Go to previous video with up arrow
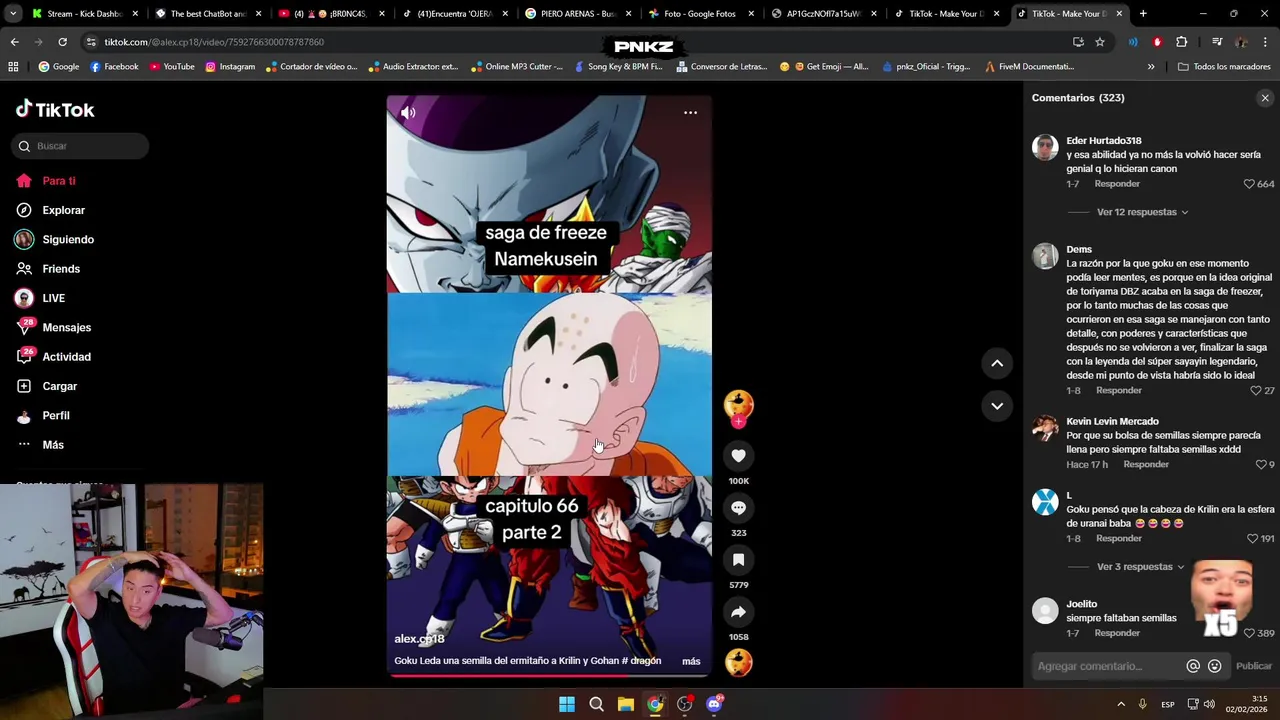 [x=997, y=364]
